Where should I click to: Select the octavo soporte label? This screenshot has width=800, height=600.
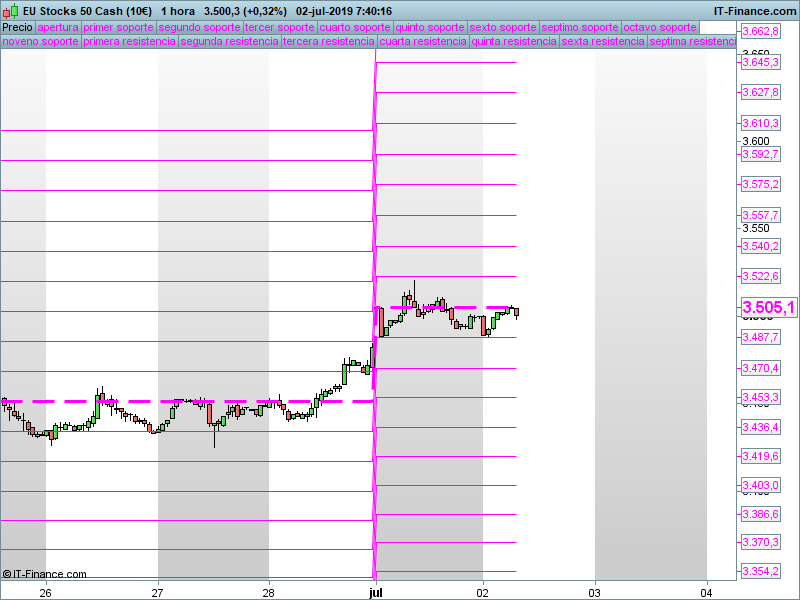coord(660,28)
